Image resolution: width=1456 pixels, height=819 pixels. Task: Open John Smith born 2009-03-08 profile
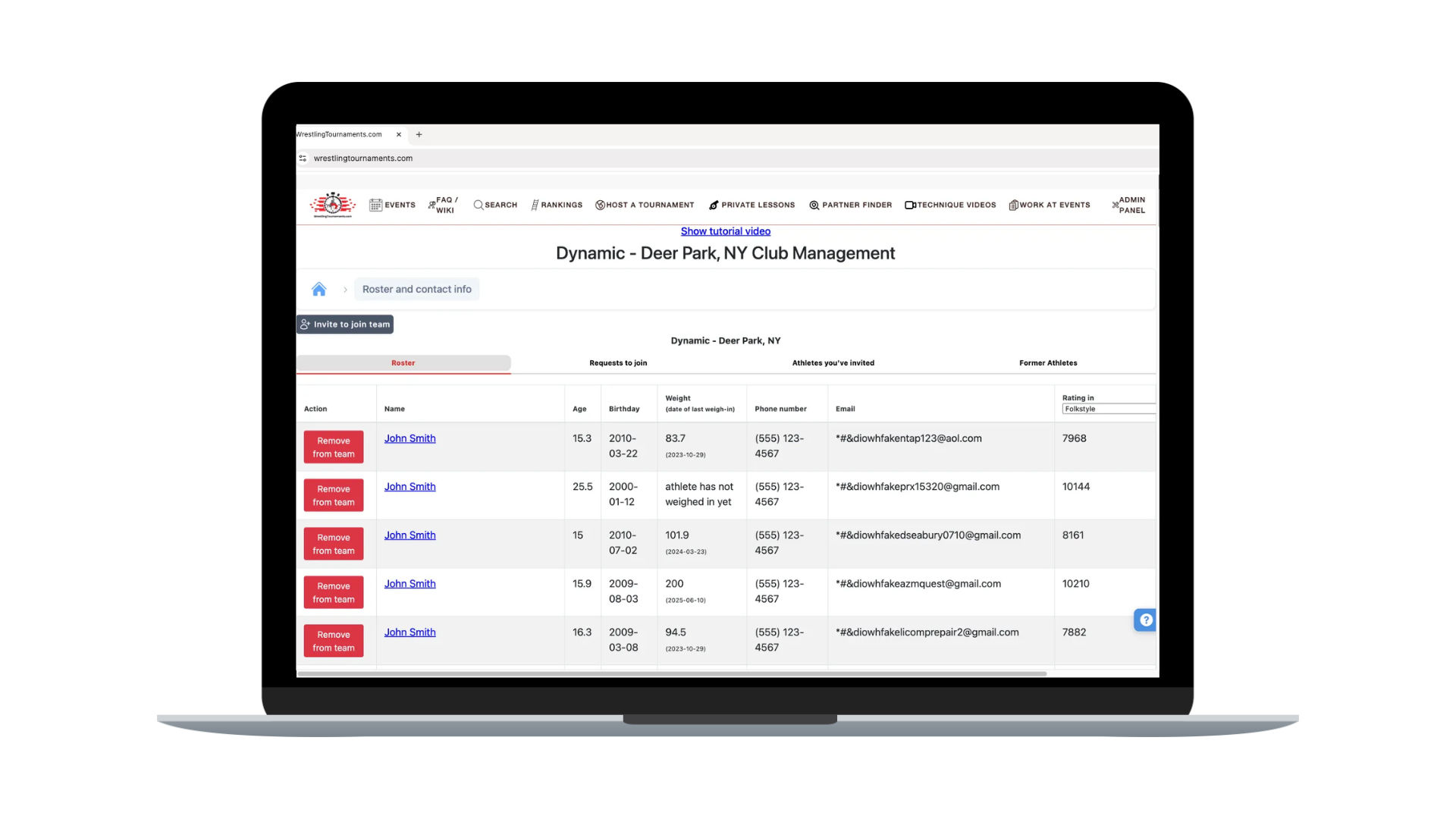[409, 632]
